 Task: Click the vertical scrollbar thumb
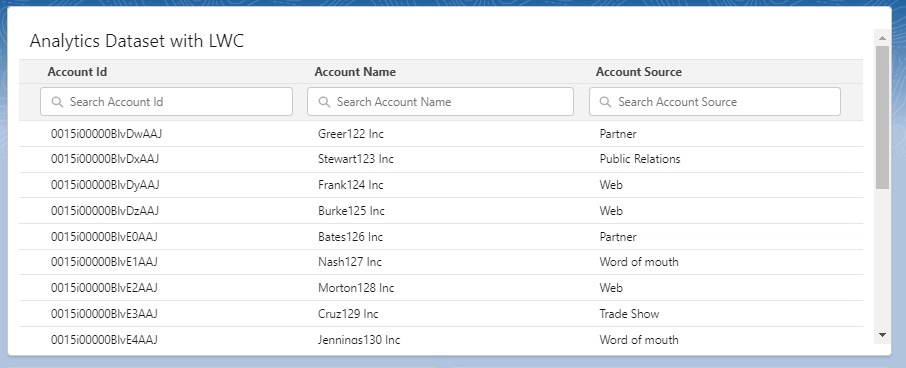pos(882,117)
